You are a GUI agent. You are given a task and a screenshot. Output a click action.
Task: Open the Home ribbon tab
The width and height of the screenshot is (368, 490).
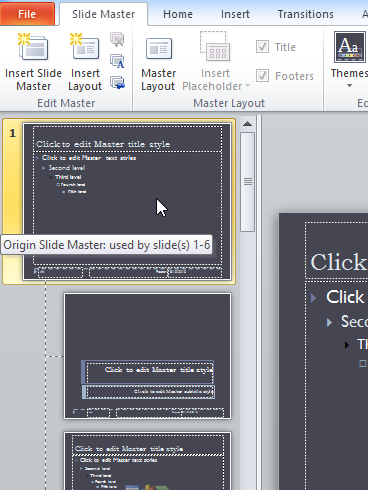coord(178,14)
